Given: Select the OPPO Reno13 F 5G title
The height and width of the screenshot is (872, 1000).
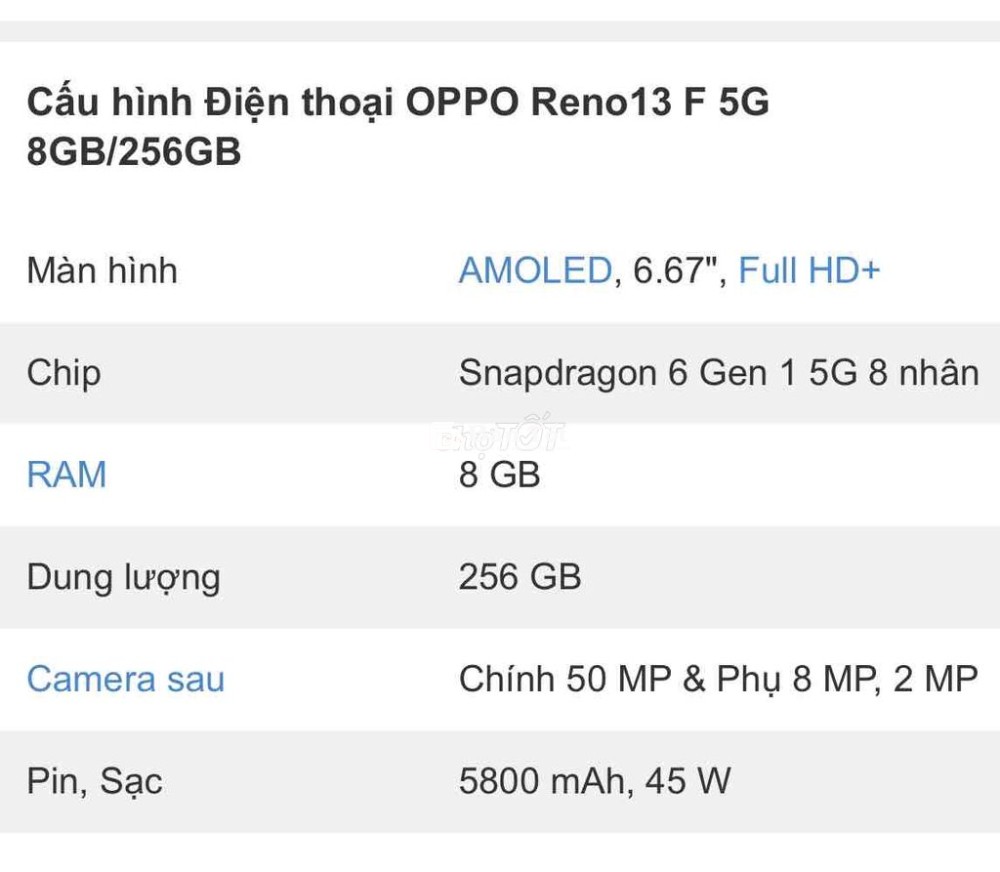Looking at the screenshot, I should point(587,102).
